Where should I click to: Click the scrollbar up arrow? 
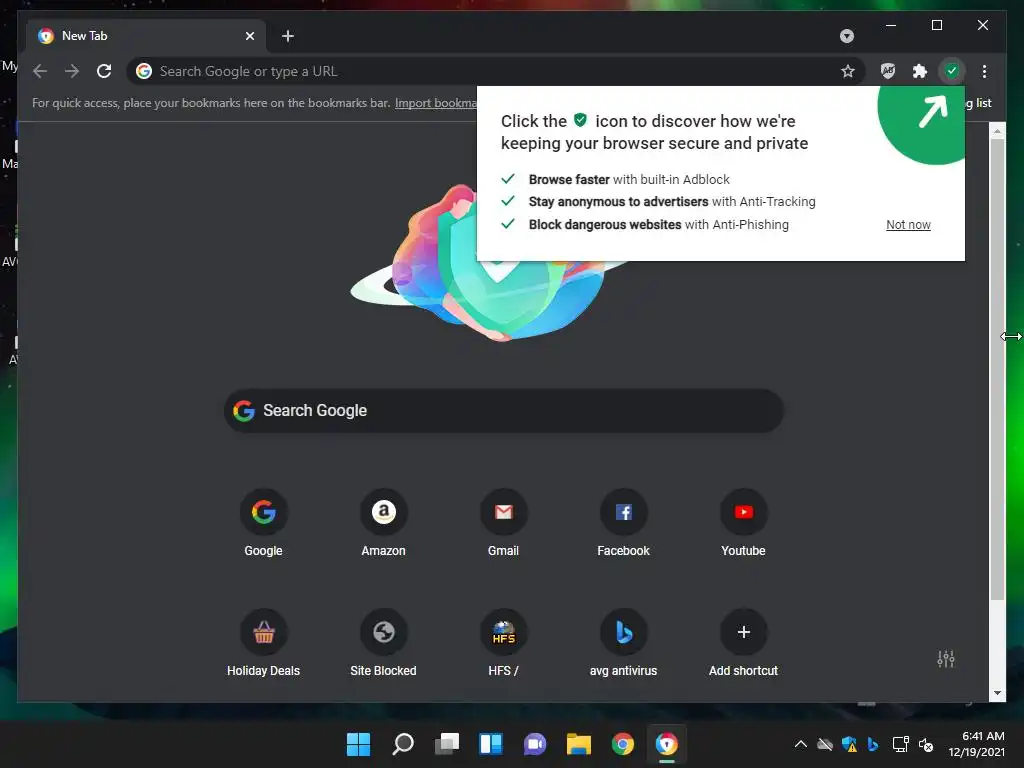pos(997,131)
